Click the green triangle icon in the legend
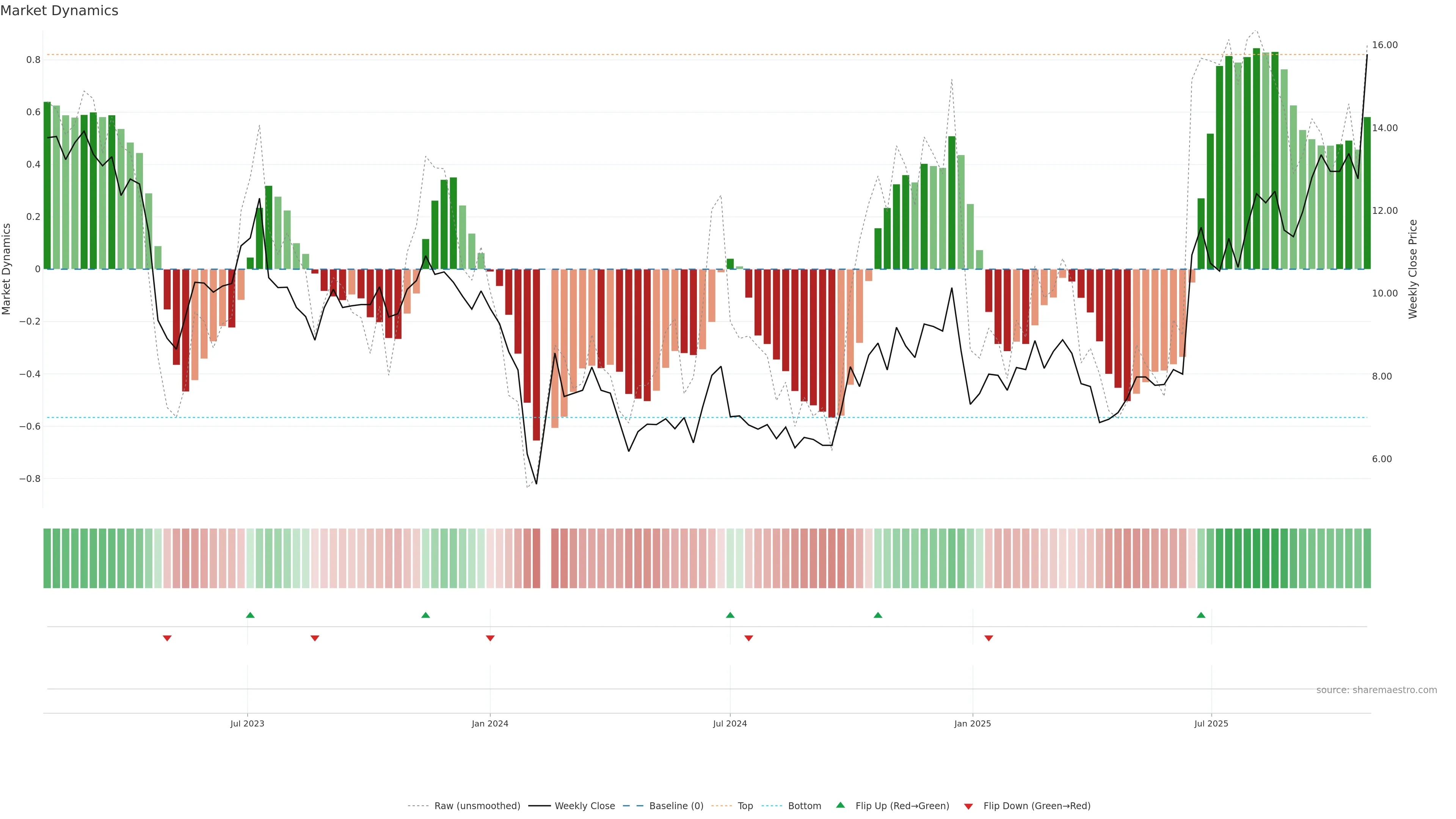1456x819 pixels. click(841, 805)
